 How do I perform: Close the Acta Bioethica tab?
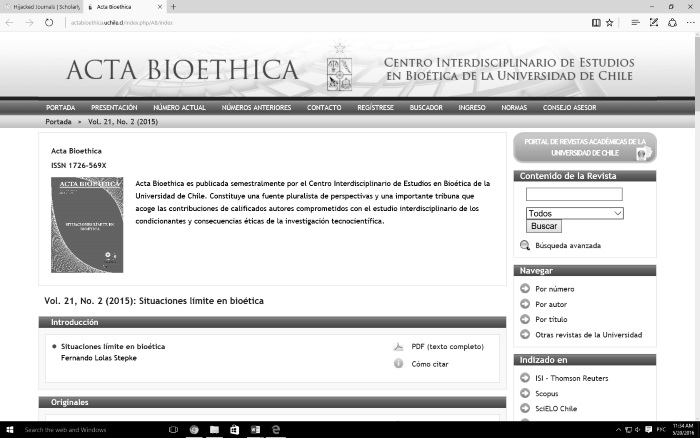tap(160, 7)
